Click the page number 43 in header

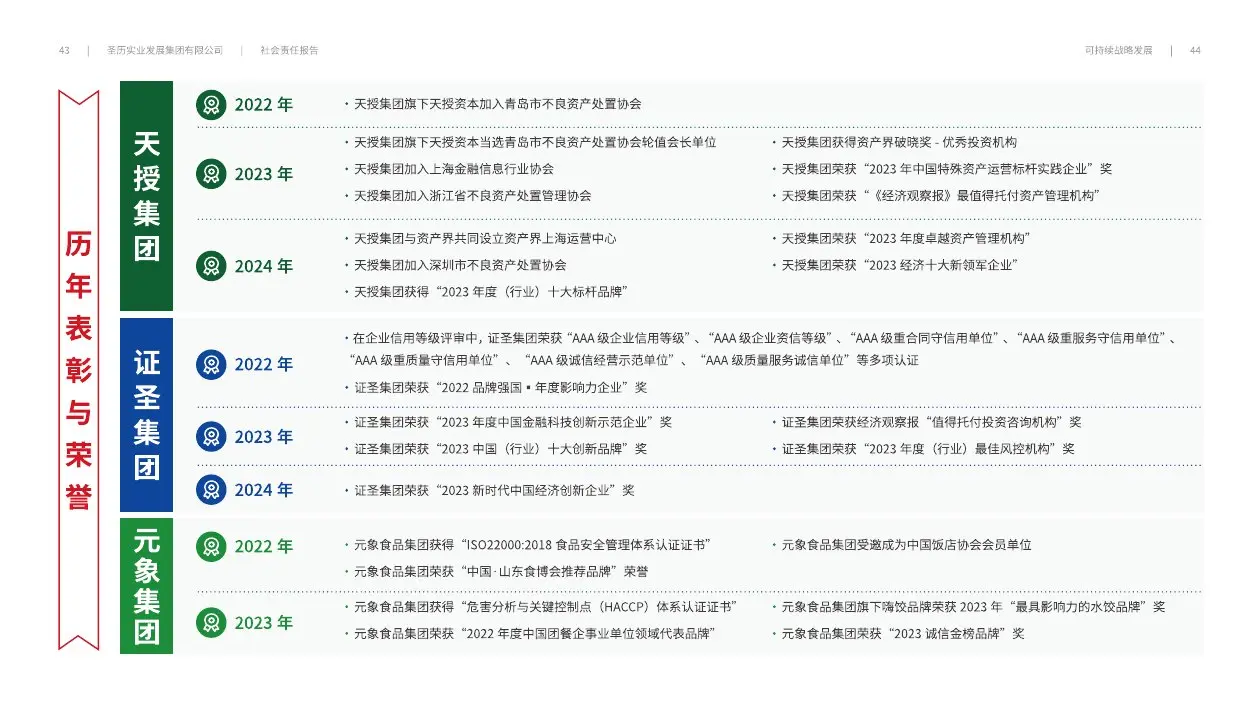click(x=64, y=50)
